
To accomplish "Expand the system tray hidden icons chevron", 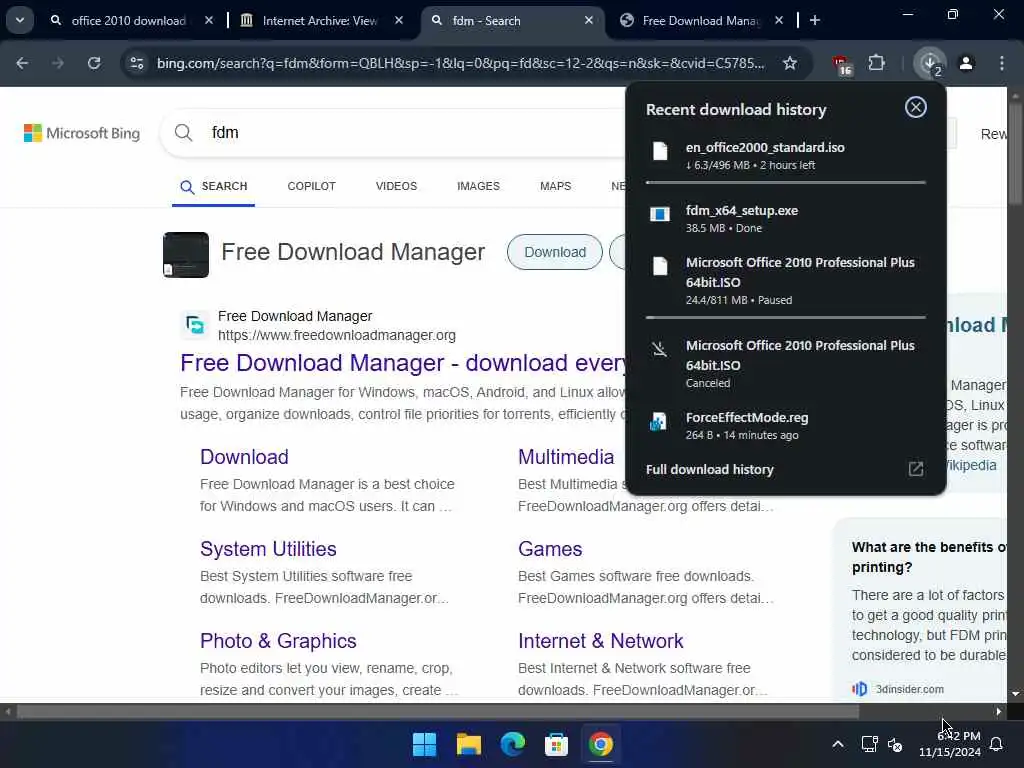I will point(838,744).
